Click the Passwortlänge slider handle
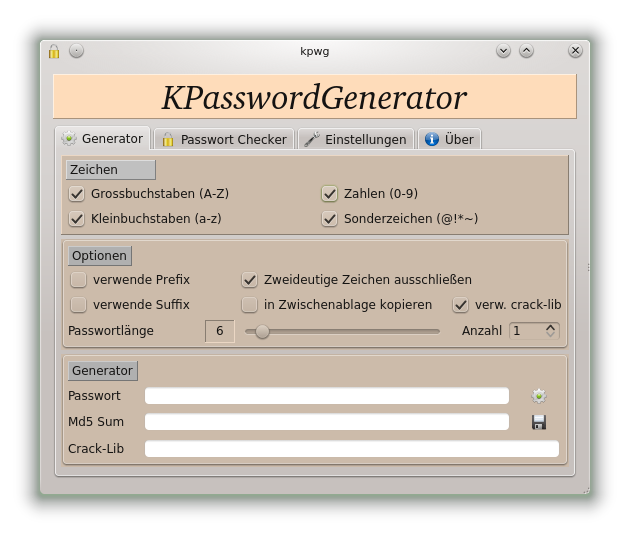Viewport: 630px width, 534px height. (262, 331)
